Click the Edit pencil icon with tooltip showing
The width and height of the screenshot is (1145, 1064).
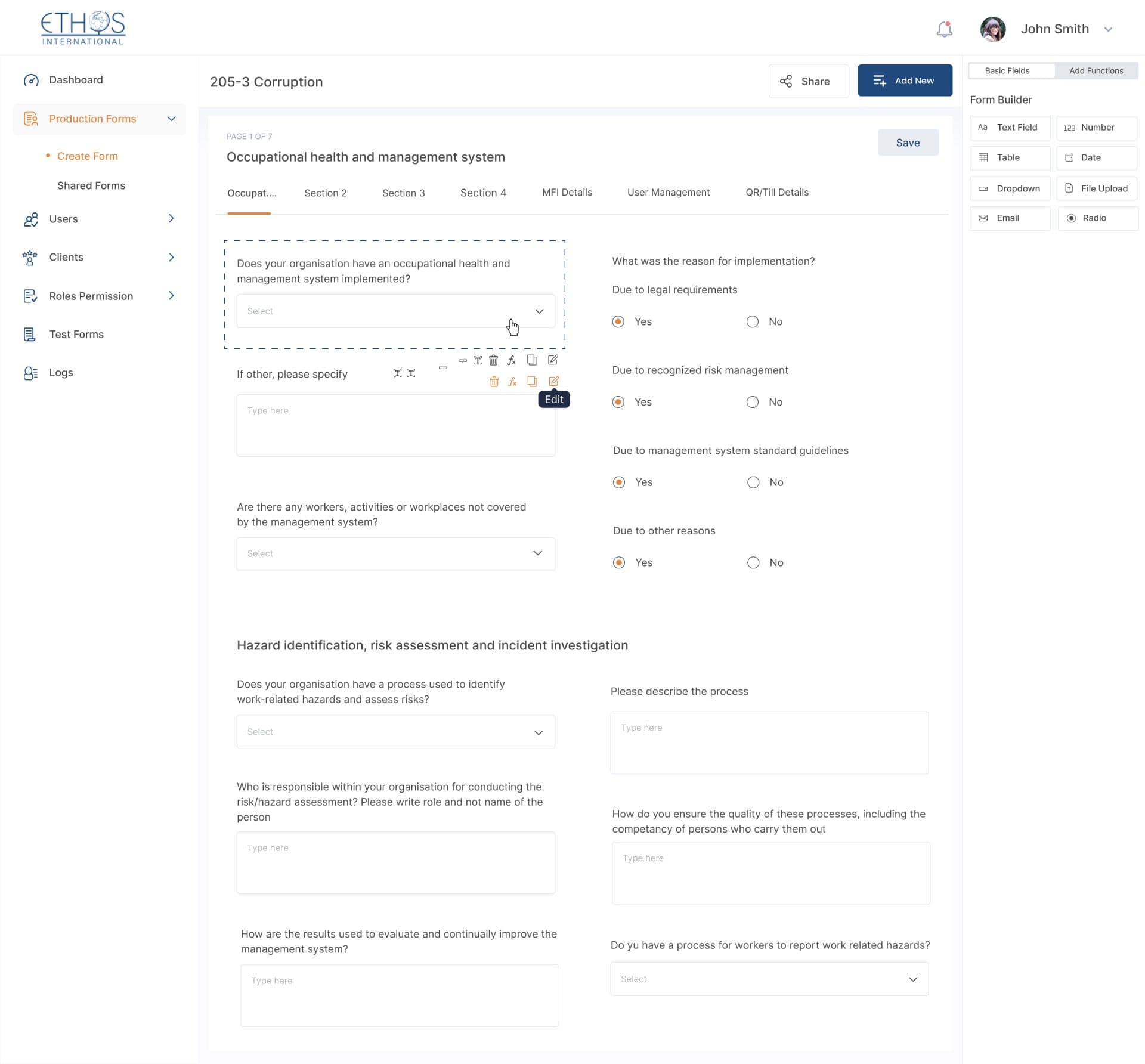pos(555,381)
